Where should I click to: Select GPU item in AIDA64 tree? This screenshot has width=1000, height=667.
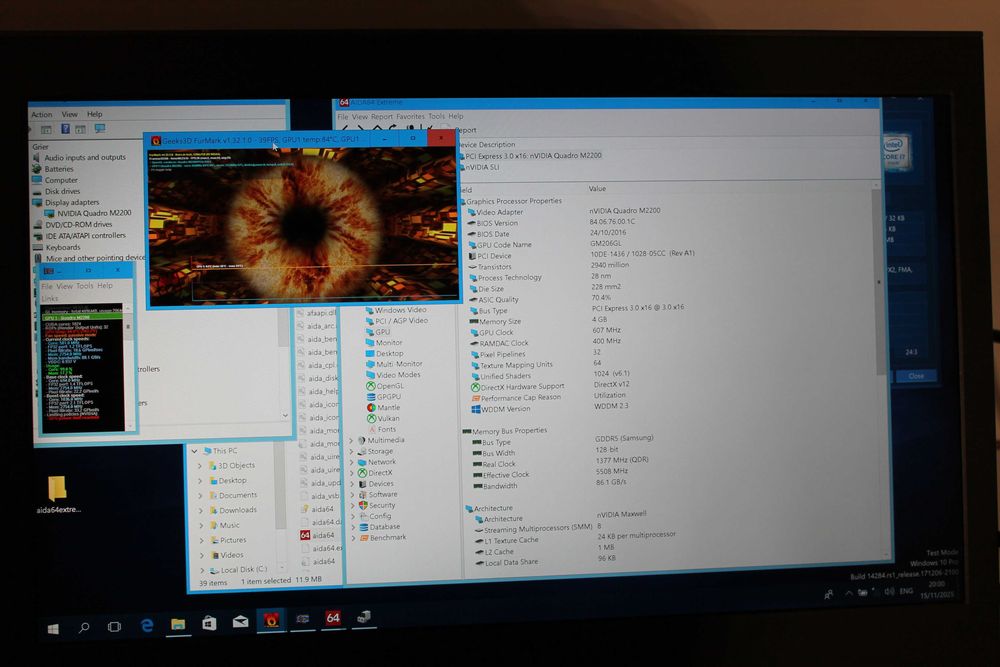pos(378,332)
